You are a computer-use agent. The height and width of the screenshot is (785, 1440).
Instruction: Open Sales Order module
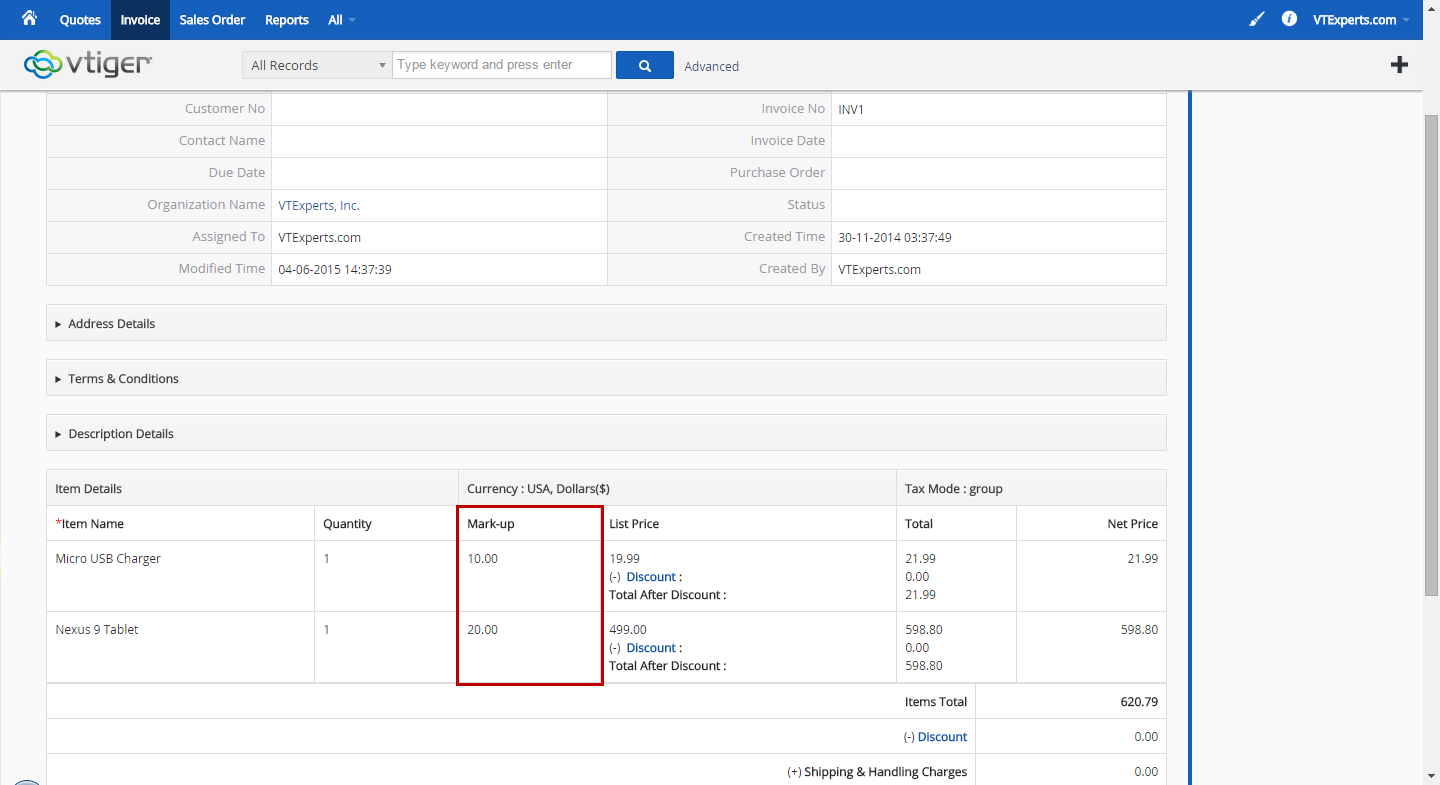(x=212, y=20)
